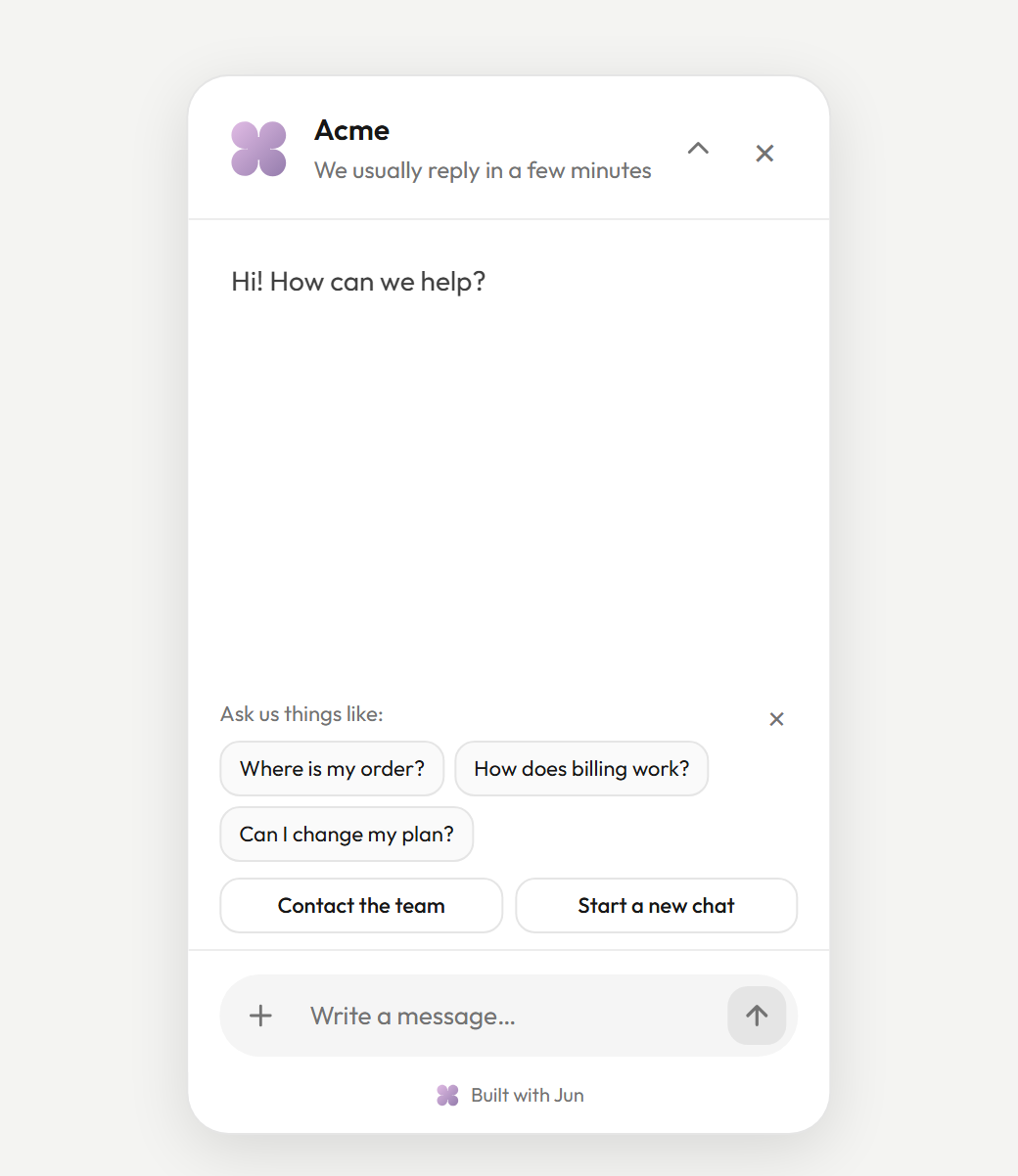This screenshot has width=1018, height=1176.
Task: Click the 'Hi! How can we help?' message
Action: pyautogui.click(x=358, y=282)
